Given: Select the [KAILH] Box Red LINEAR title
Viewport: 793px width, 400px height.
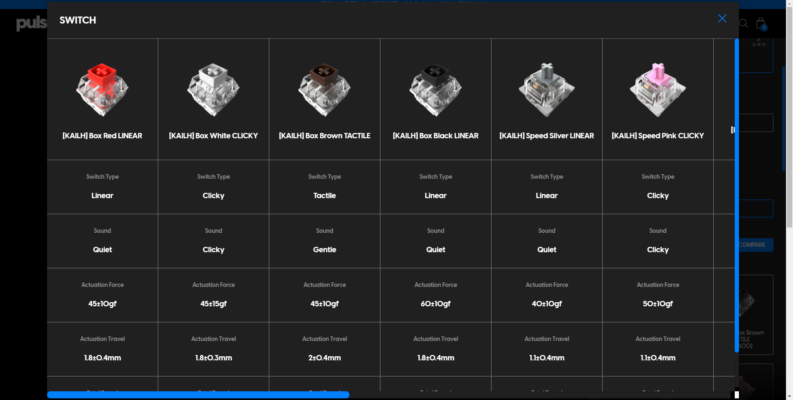Looking at the screenshot, I should (102, 136).
